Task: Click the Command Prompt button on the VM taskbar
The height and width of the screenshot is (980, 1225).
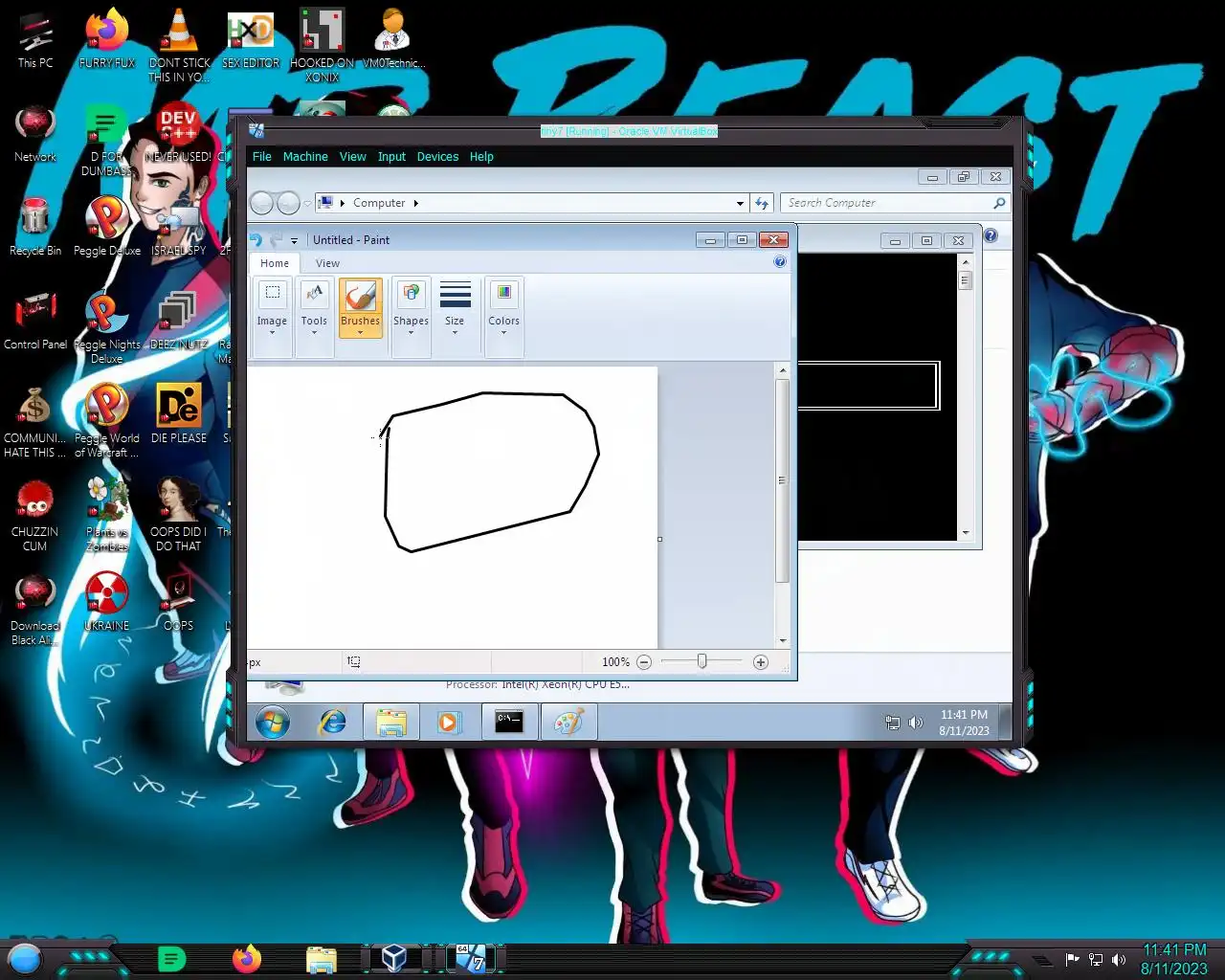Action: 509,723
